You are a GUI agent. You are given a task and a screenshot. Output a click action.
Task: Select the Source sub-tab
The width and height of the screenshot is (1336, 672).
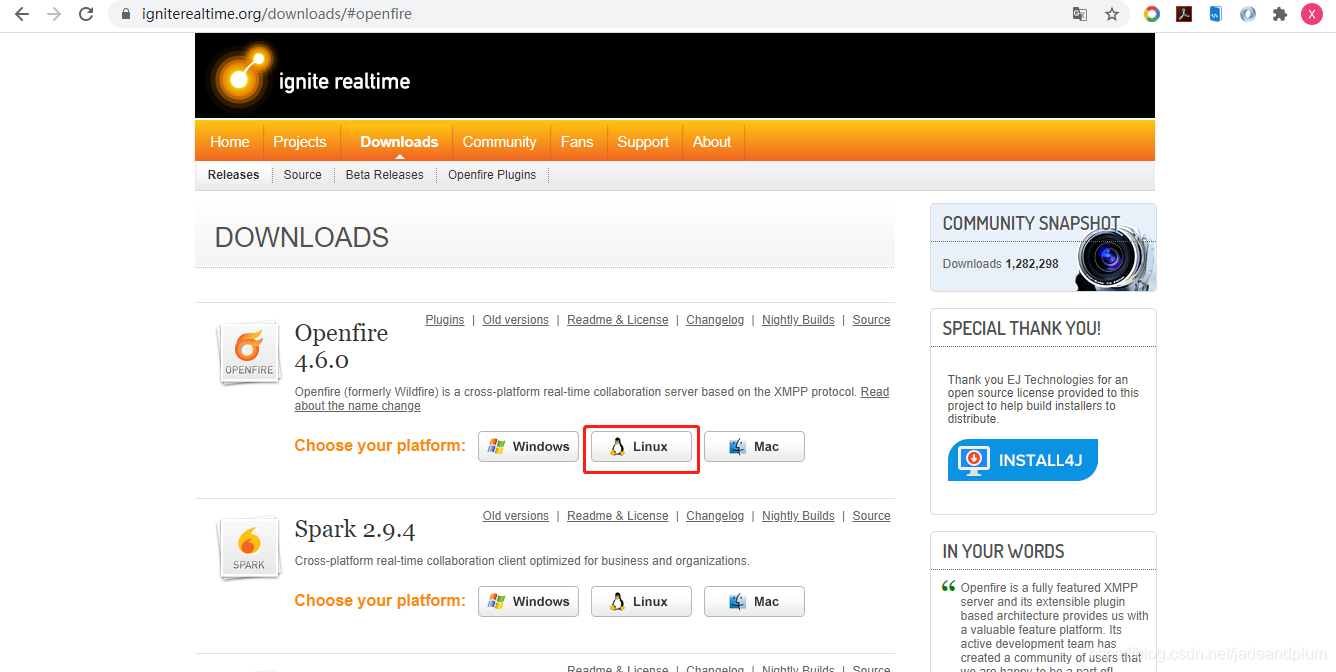click(x=303, y=175)
